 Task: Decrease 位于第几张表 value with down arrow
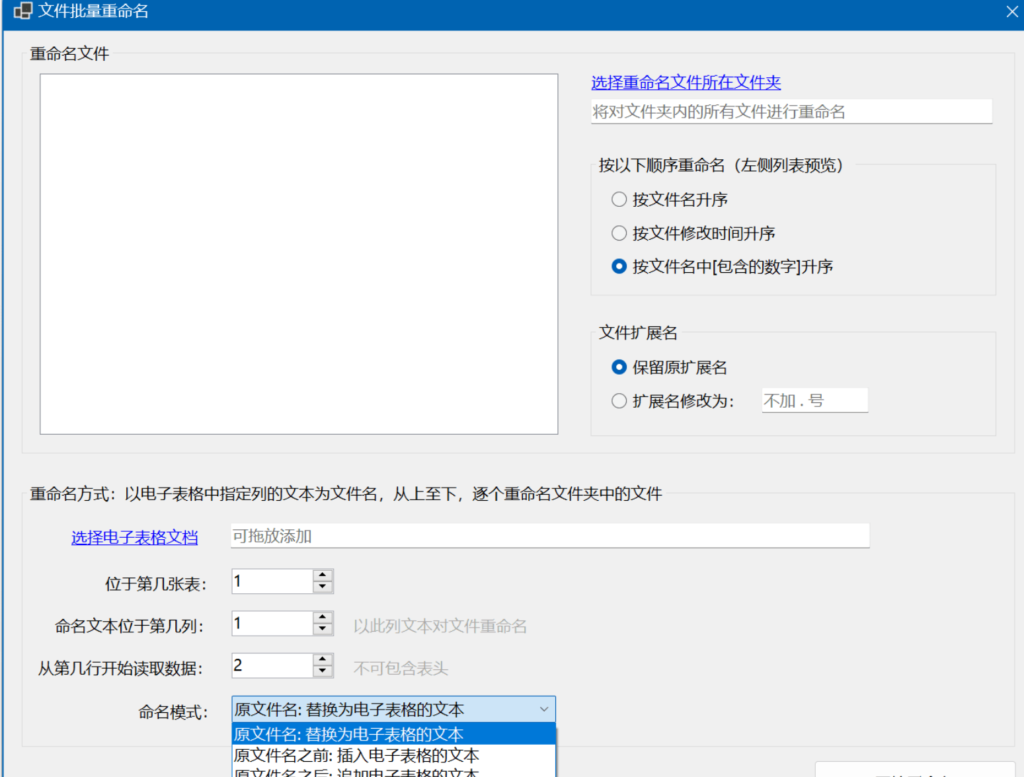(x=323, y=587)
